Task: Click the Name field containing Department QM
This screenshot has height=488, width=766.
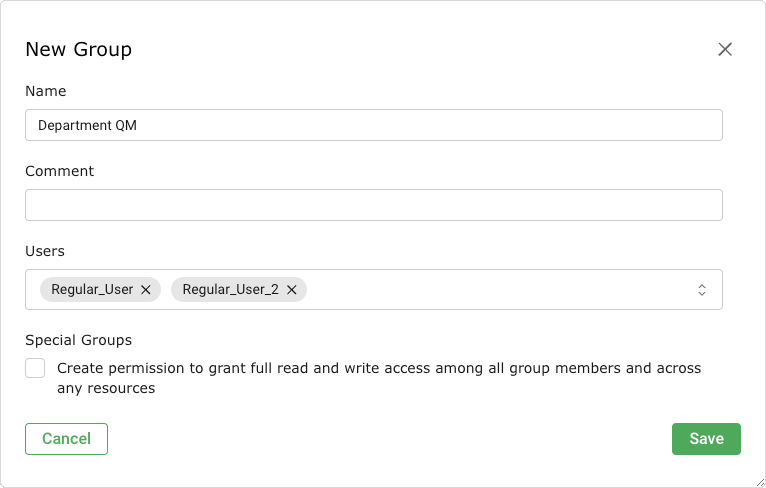Action: pyautogui.click(x=373, y=125)
